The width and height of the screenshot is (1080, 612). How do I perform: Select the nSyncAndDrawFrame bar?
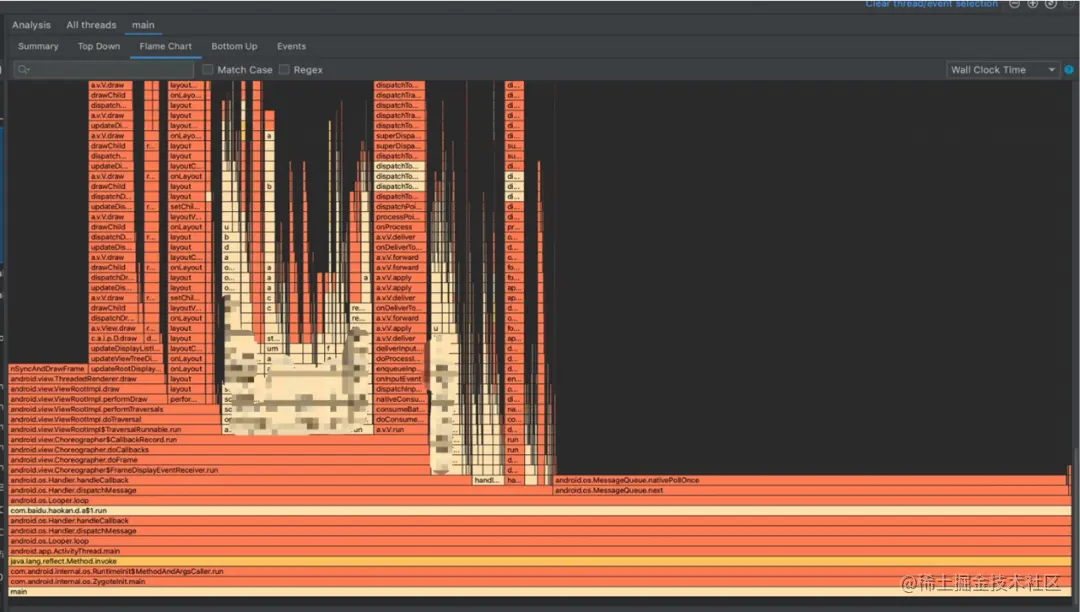click(x=48, y=369)
